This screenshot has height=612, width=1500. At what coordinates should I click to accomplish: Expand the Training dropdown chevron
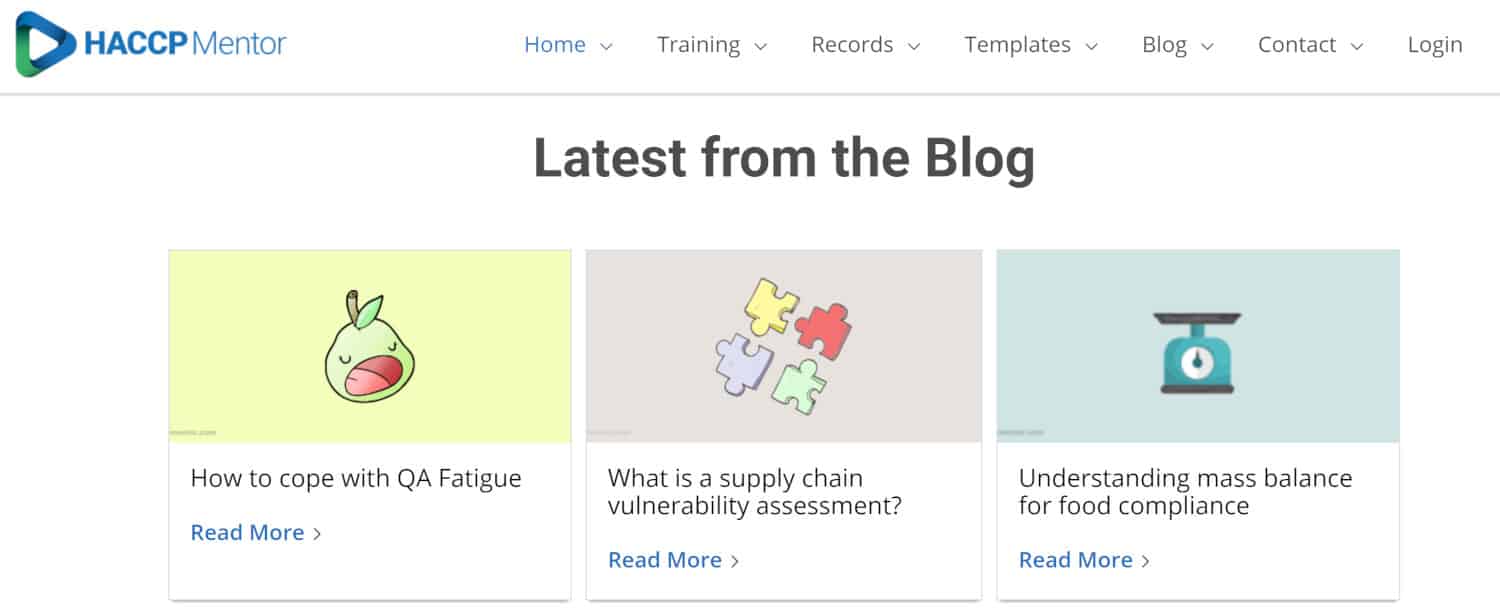click(760, 46)
